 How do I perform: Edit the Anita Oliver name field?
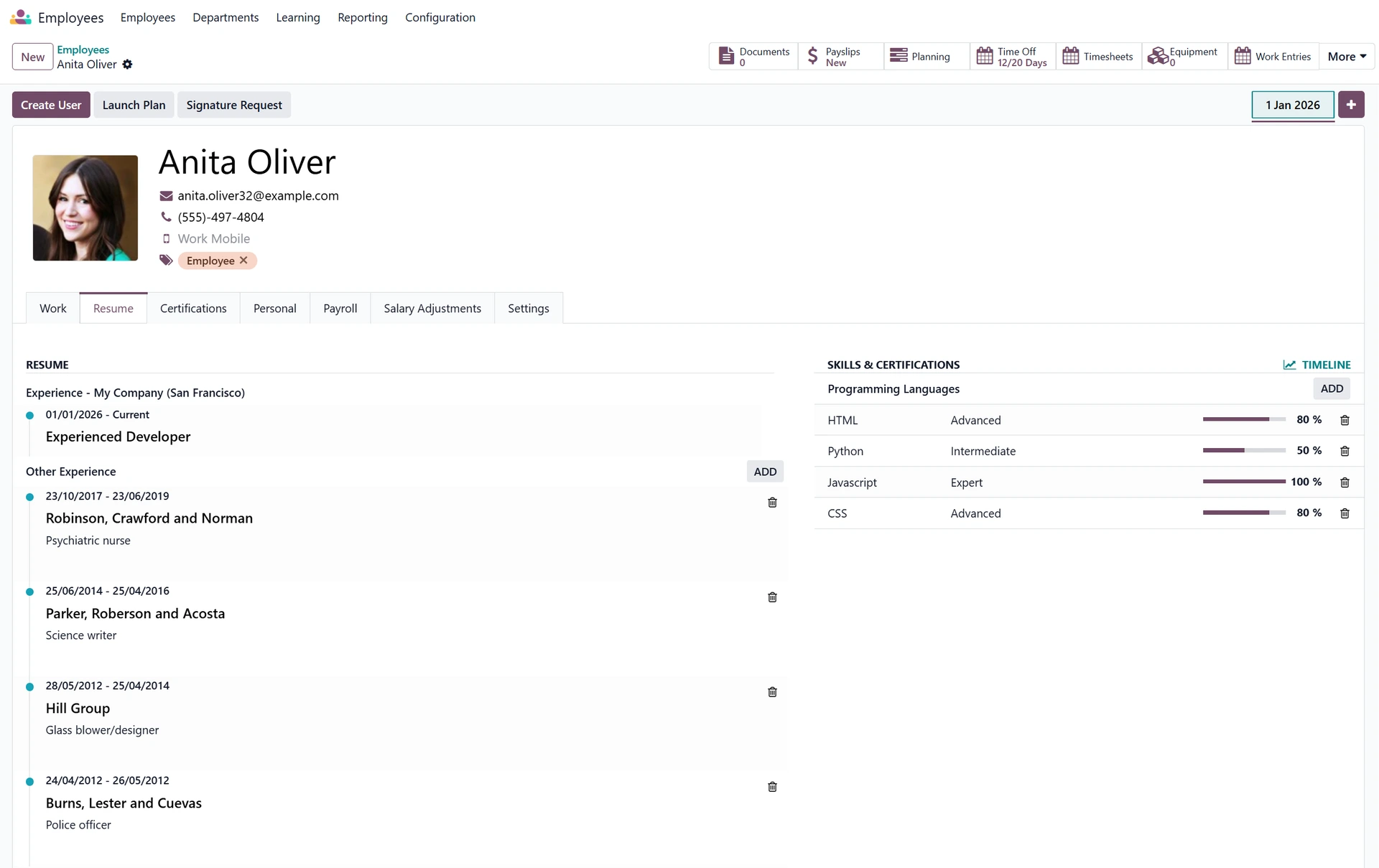[247, 162]
